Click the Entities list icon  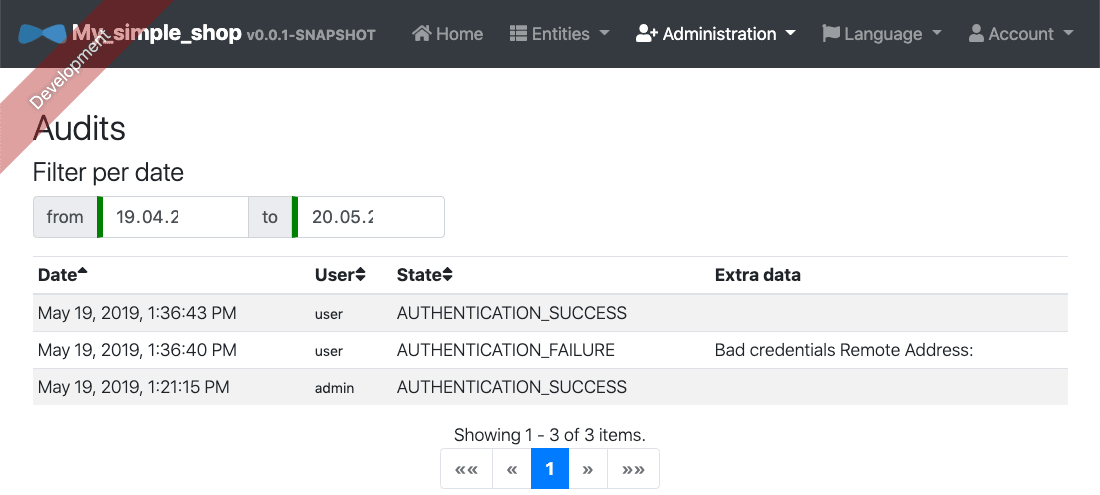[518, 34]
